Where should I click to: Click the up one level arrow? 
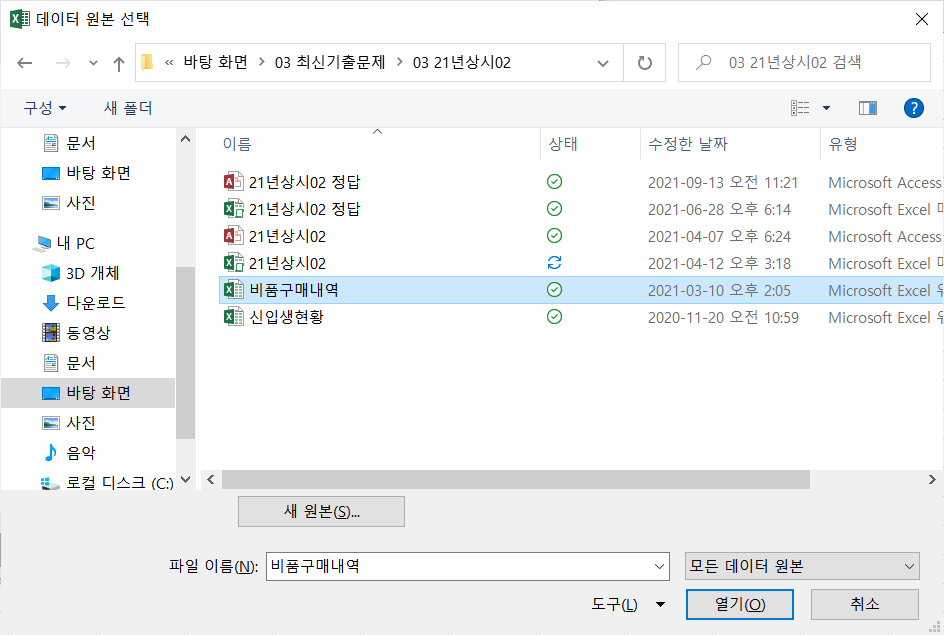[119, 63]
